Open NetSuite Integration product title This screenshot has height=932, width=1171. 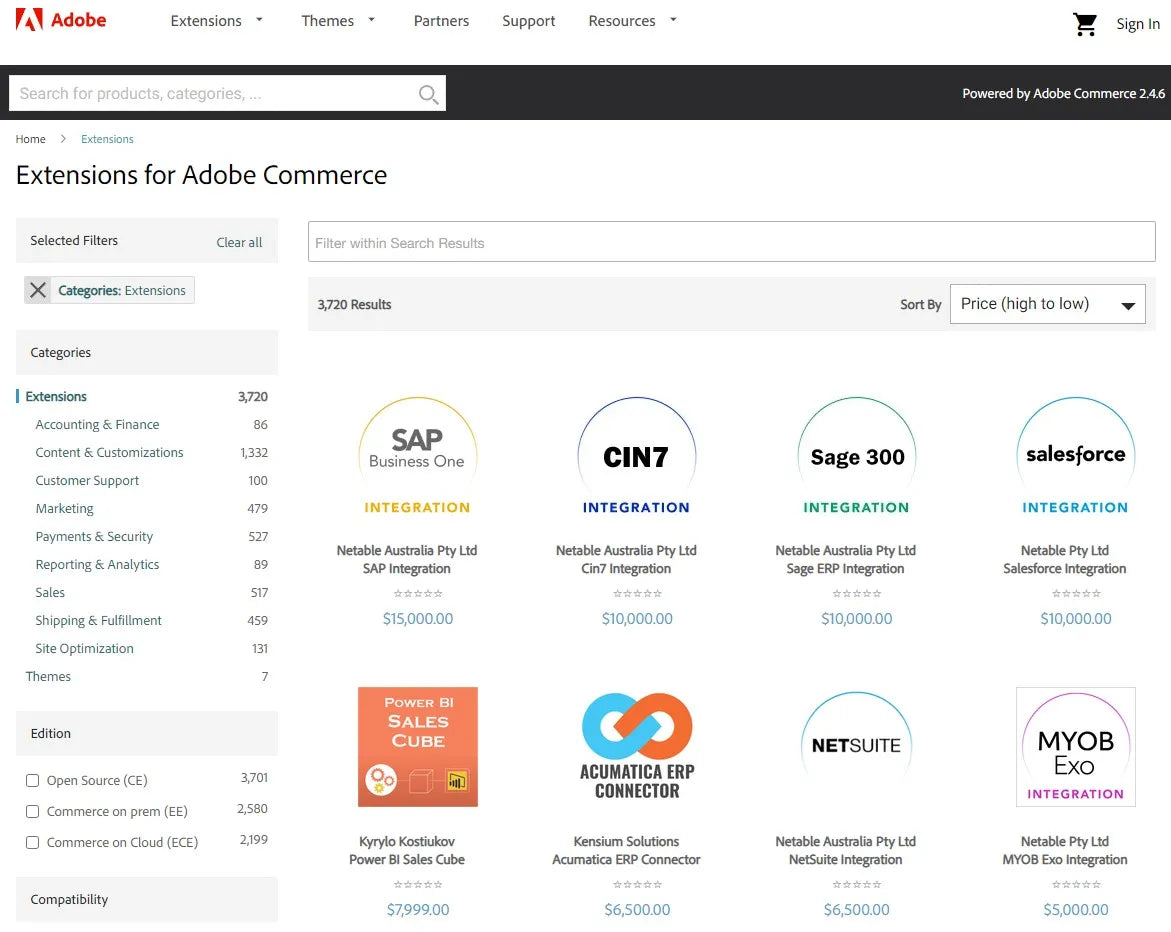tap(845, 860)
